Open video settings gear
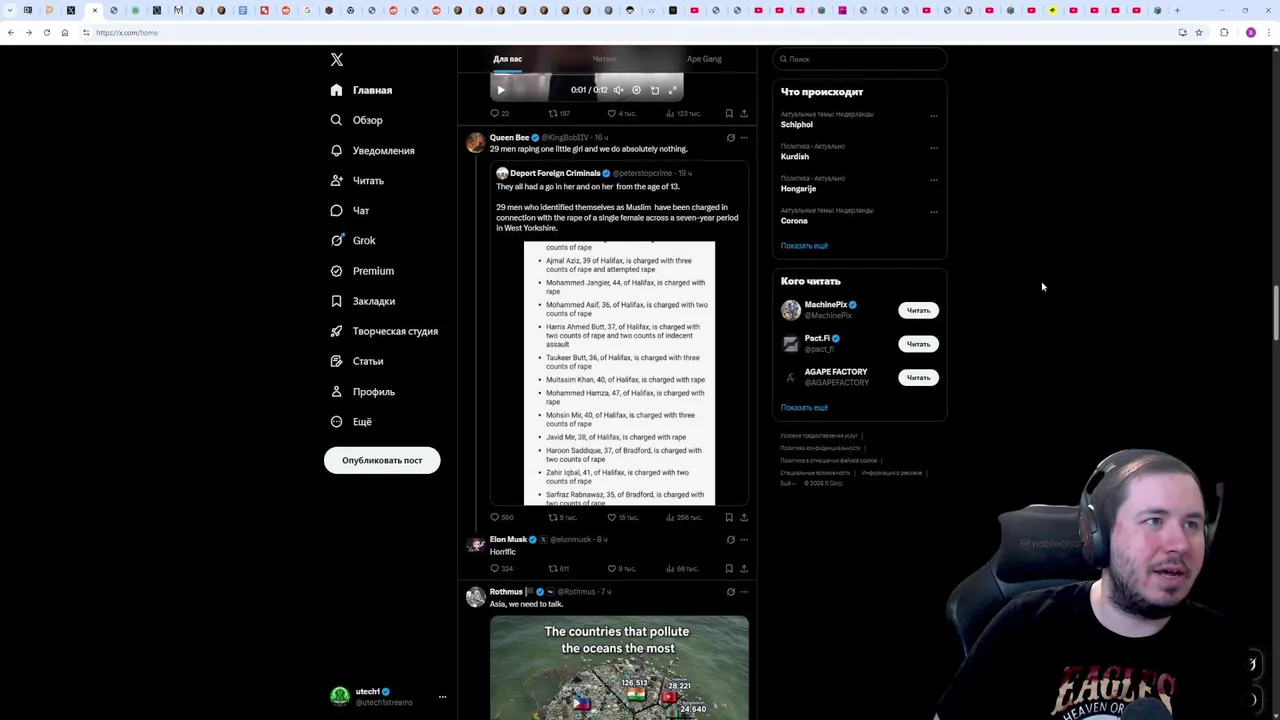The width and height of the screenshot is (1280, 720). click(636, 90)
